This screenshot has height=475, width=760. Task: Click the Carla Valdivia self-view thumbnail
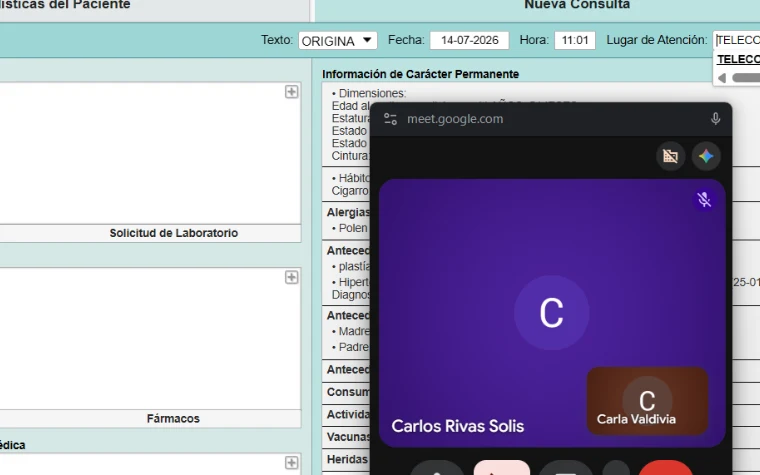coord(648,401)
